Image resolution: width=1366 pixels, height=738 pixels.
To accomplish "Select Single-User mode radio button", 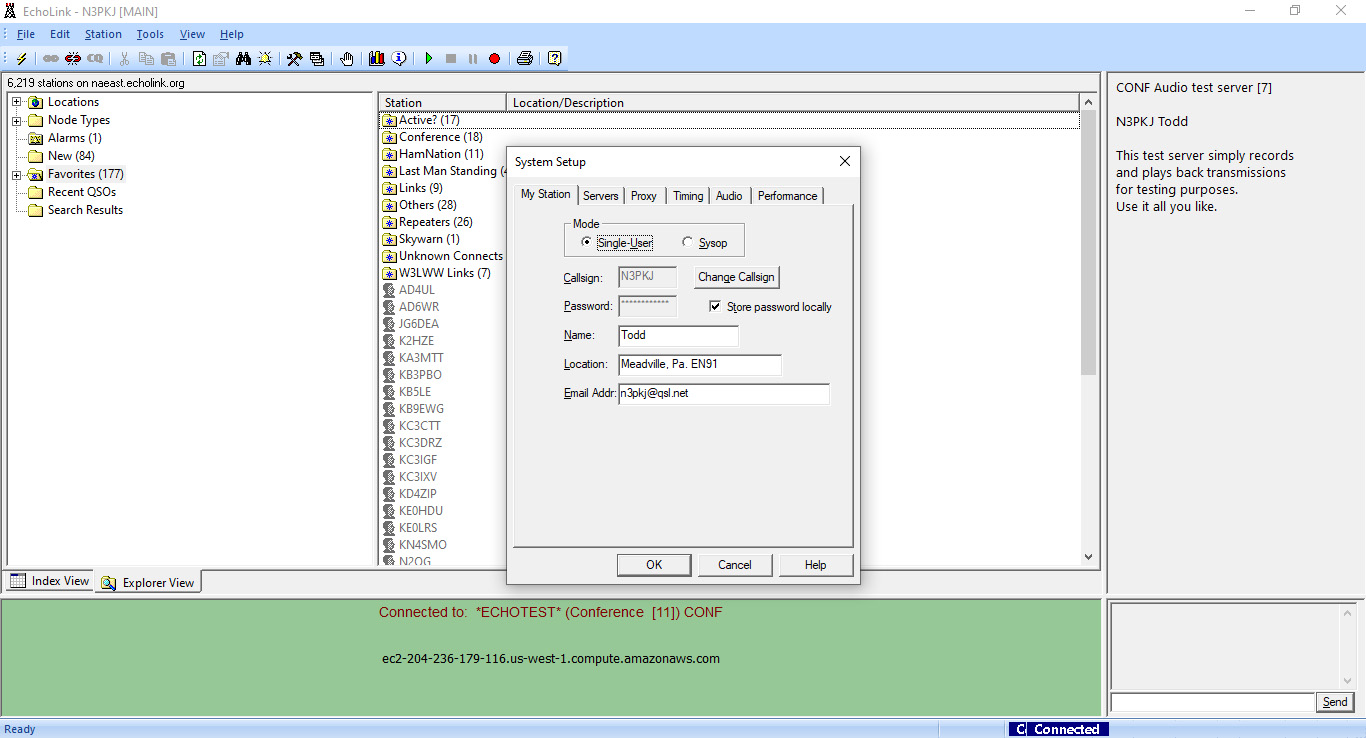I will [586, 243].
